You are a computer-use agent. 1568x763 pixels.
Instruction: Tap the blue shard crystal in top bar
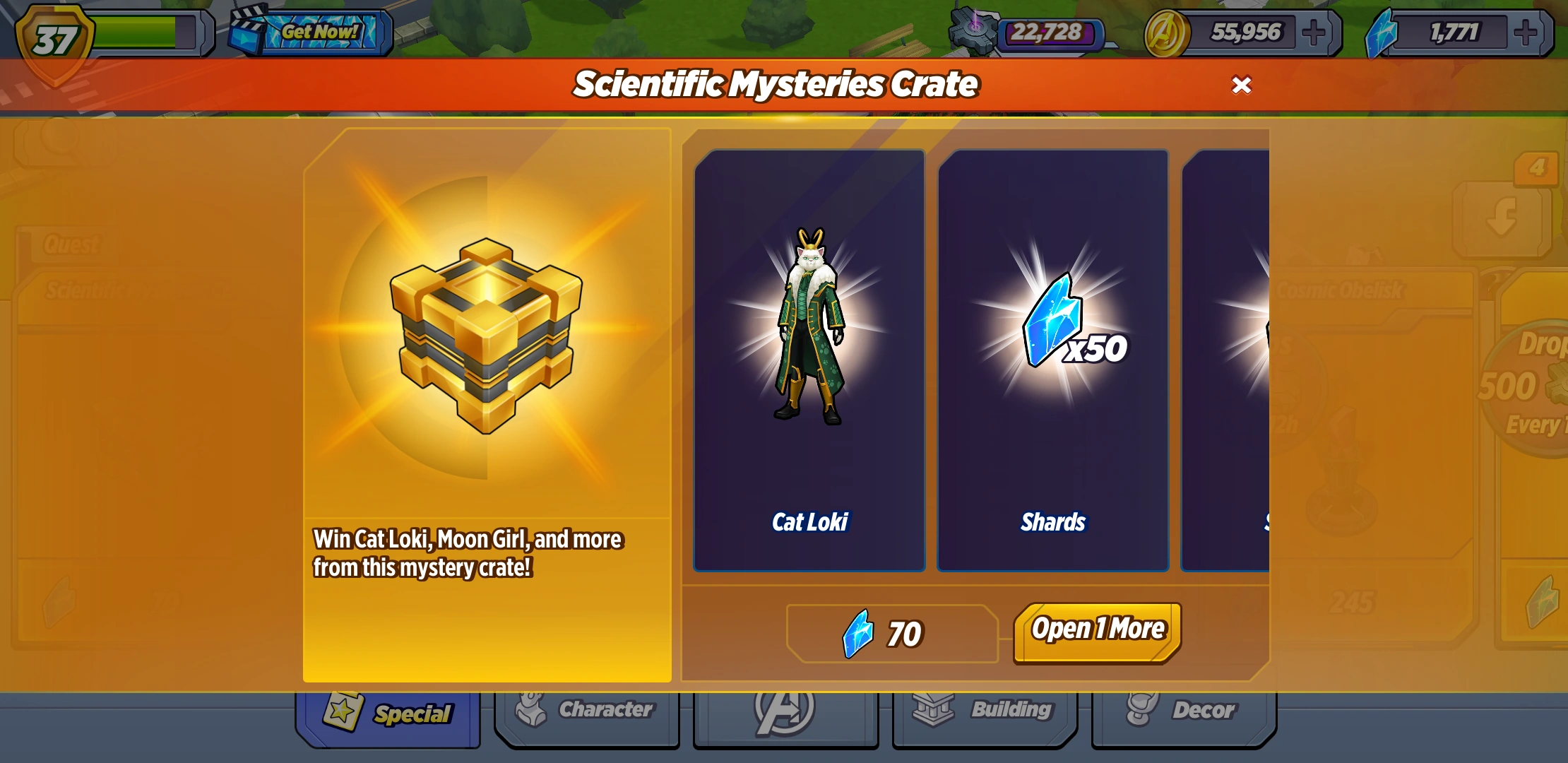click(1381, 32)
